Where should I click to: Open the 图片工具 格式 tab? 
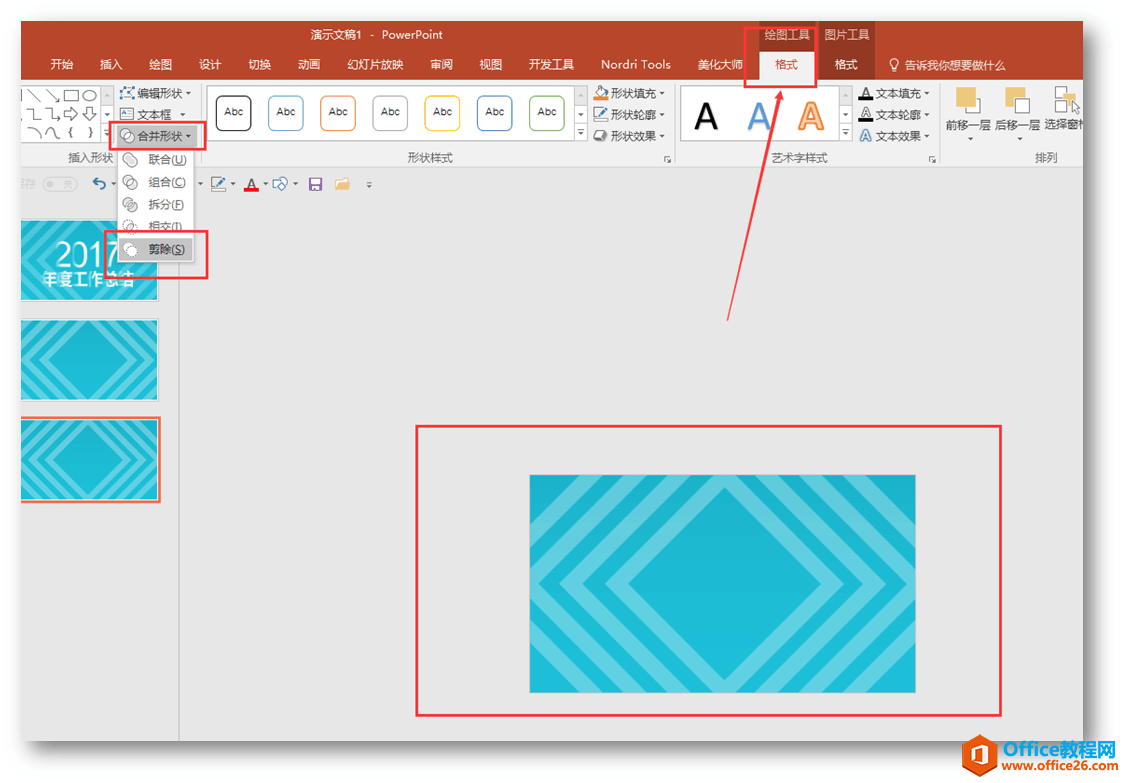tap(846, 65)
